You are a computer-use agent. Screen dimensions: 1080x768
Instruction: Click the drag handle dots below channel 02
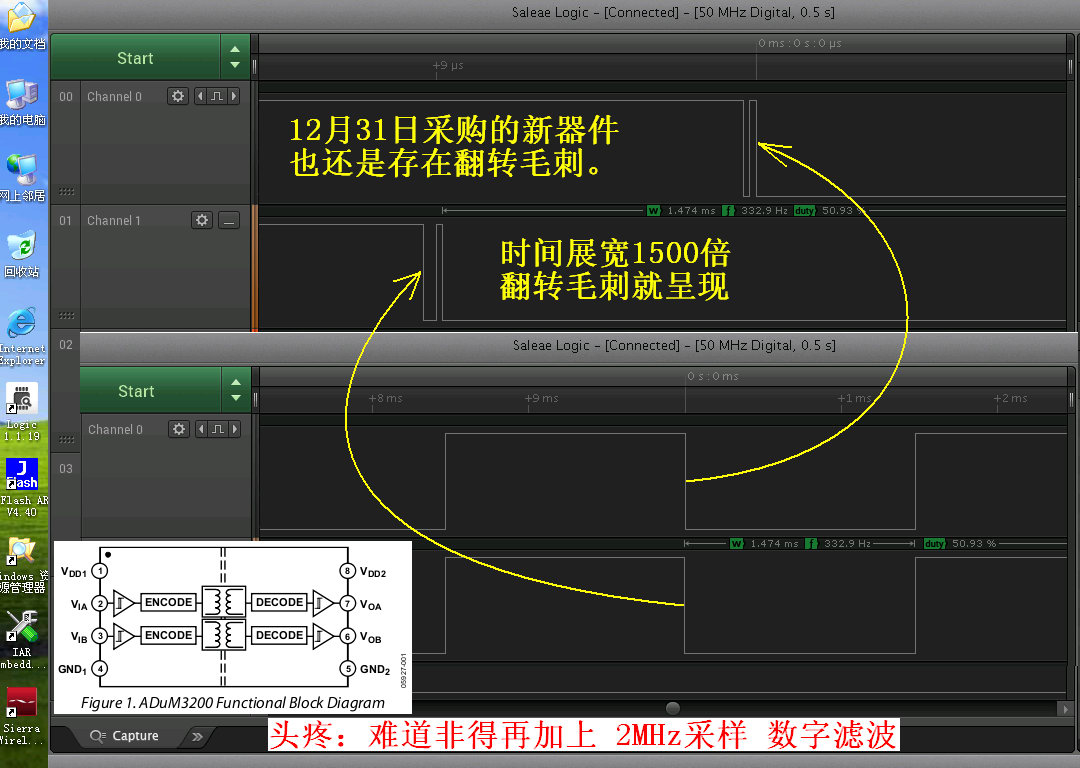66,439
